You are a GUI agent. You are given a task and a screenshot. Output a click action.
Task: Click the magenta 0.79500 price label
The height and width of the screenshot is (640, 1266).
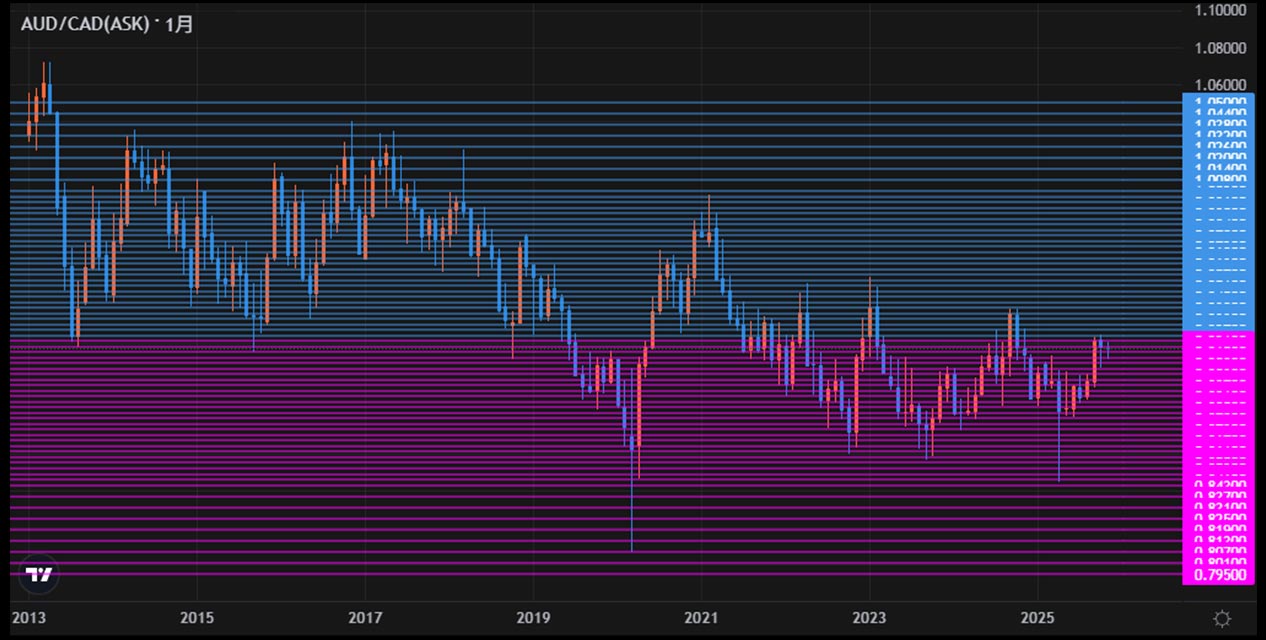point(1219,575)
